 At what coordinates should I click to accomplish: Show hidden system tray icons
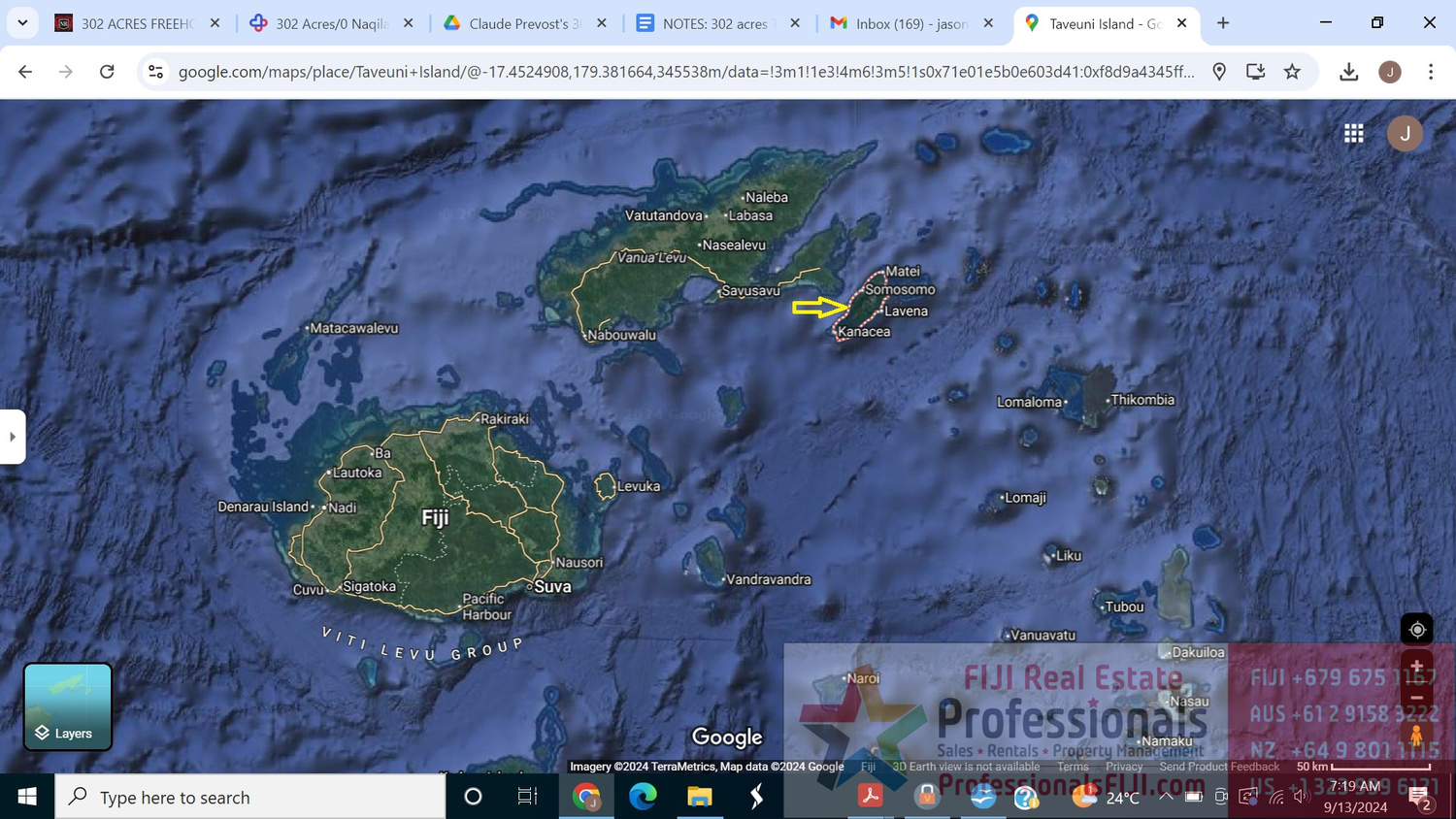1166,797
